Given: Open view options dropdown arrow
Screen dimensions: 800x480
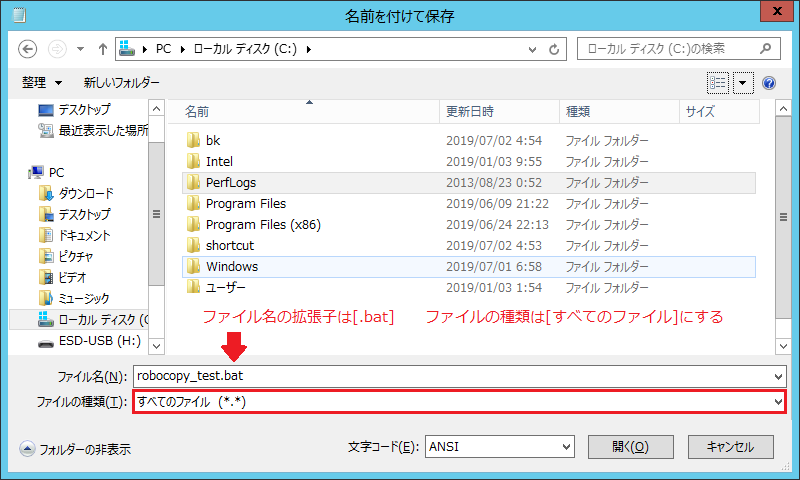Looking at the screenshot, I should 743,83.
